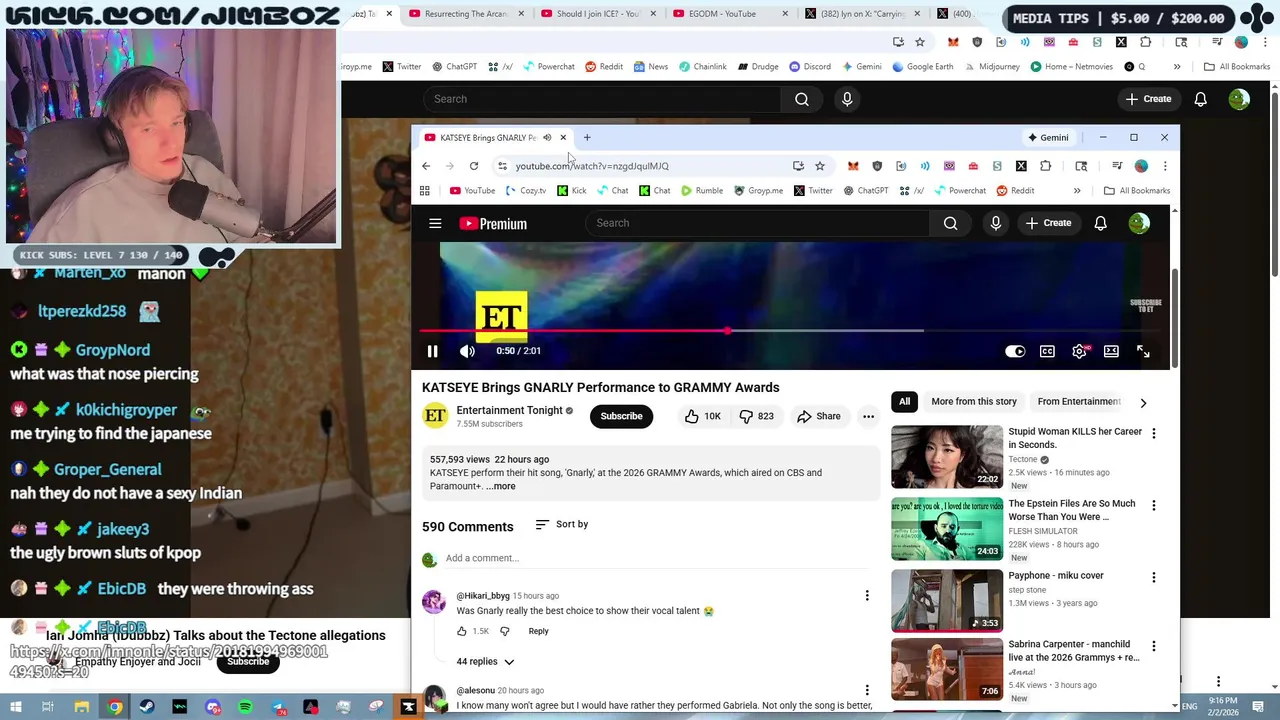Select More from this story chip
Viewport: 1280px width, 720px height.
[974, 401]
